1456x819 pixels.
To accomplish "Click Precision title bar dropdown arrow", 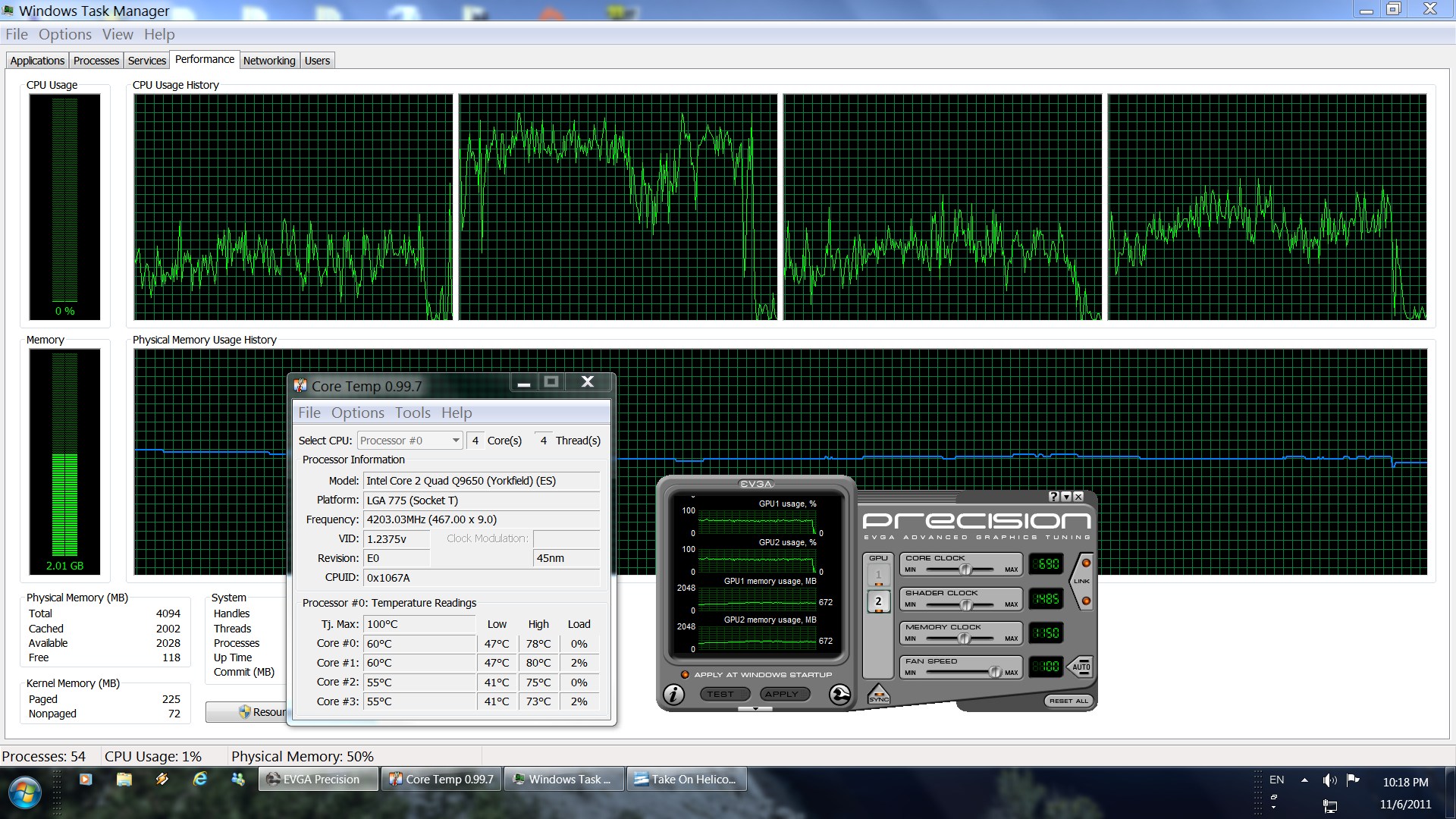I will pyautogui.click(x=1066, y=497).
